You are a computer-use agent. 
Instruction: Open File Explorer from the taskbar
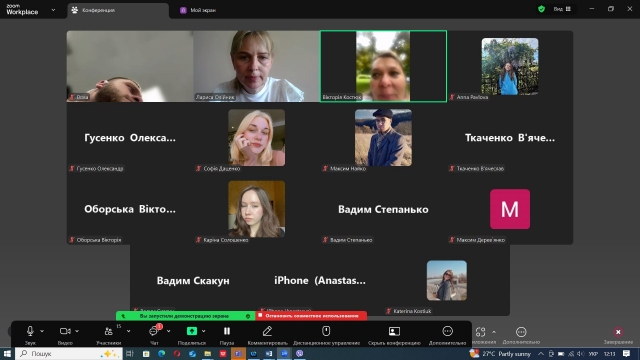click(x=207, y=353)
